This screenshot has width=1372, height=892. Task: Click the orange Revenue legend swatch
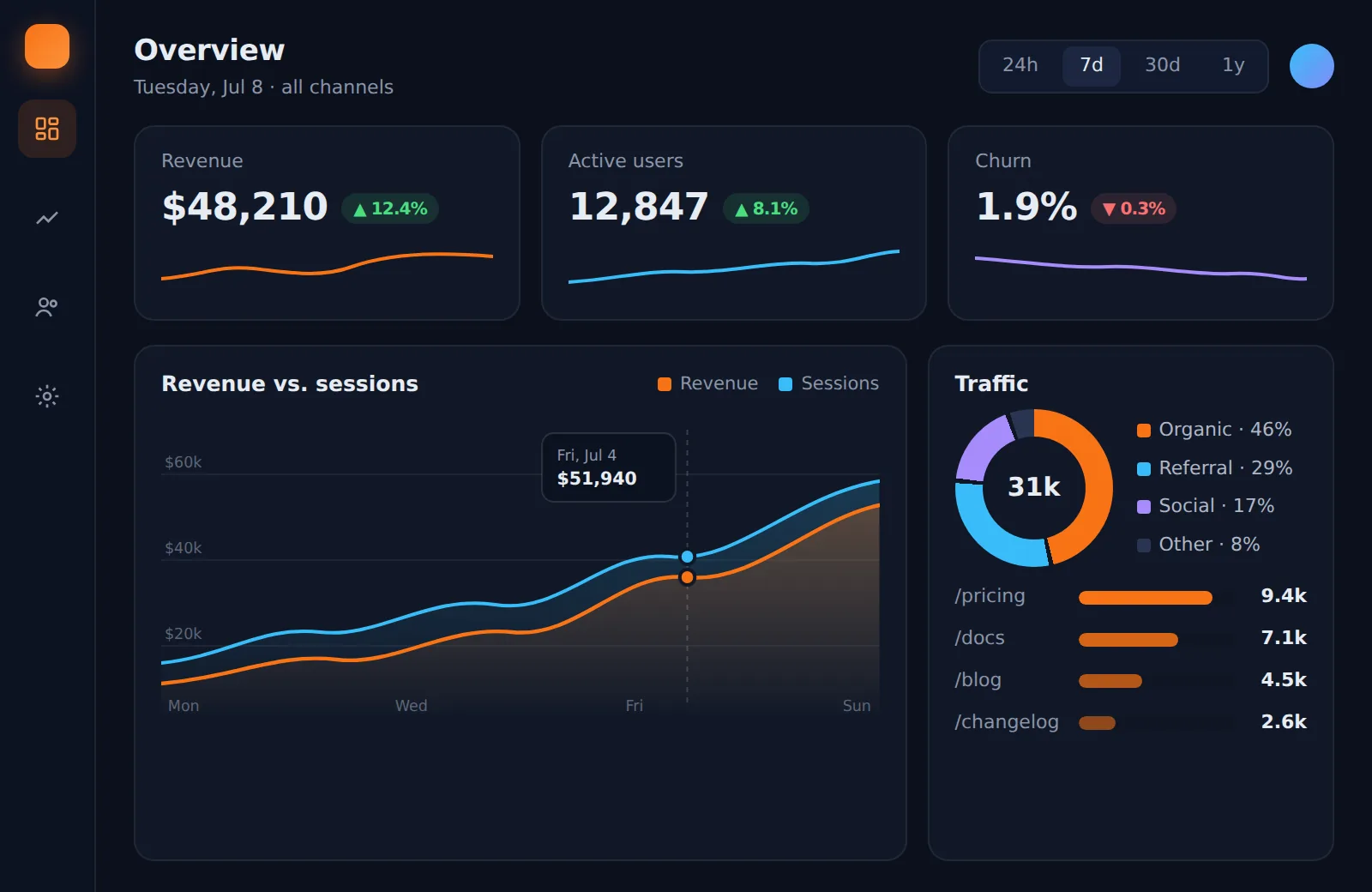click(665, 384)
